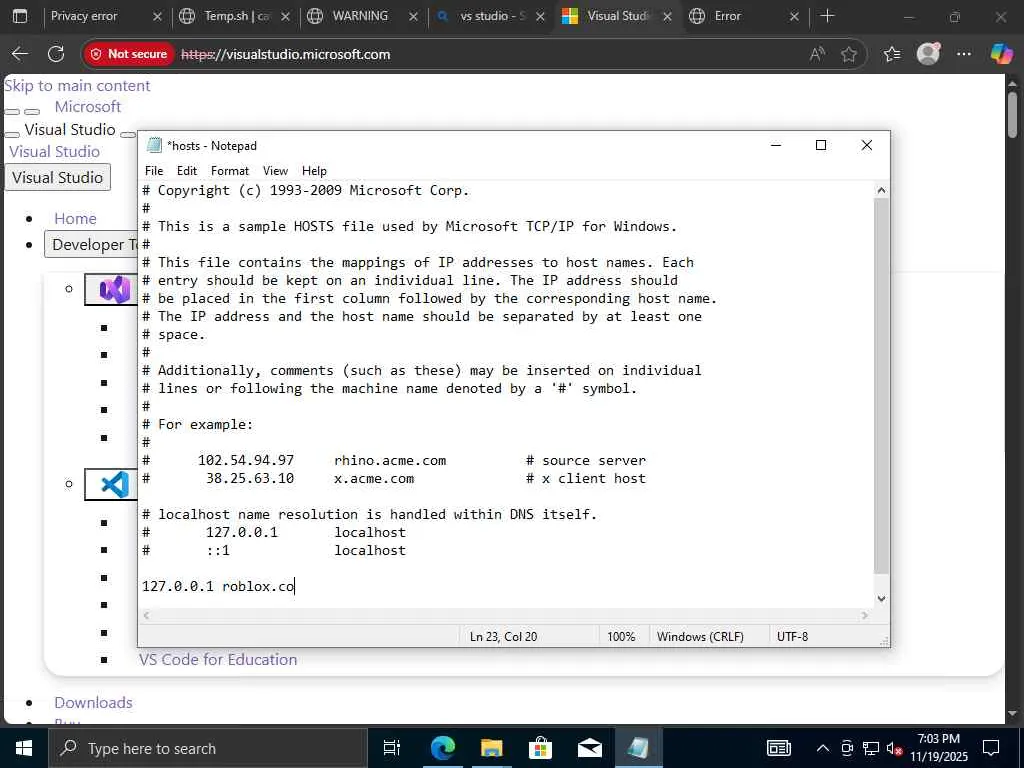
Task: Click the browser back arrow
Action: coord(20,54)
